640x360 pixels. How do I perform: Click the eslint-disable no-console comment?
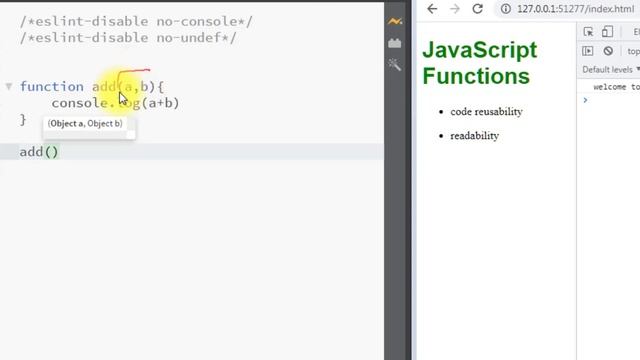[136, 21]
